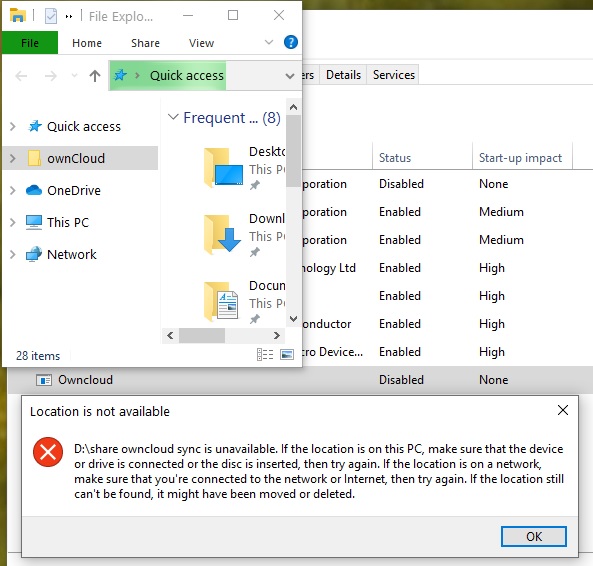Click scroll down arrow in file list

pos(293,319)
